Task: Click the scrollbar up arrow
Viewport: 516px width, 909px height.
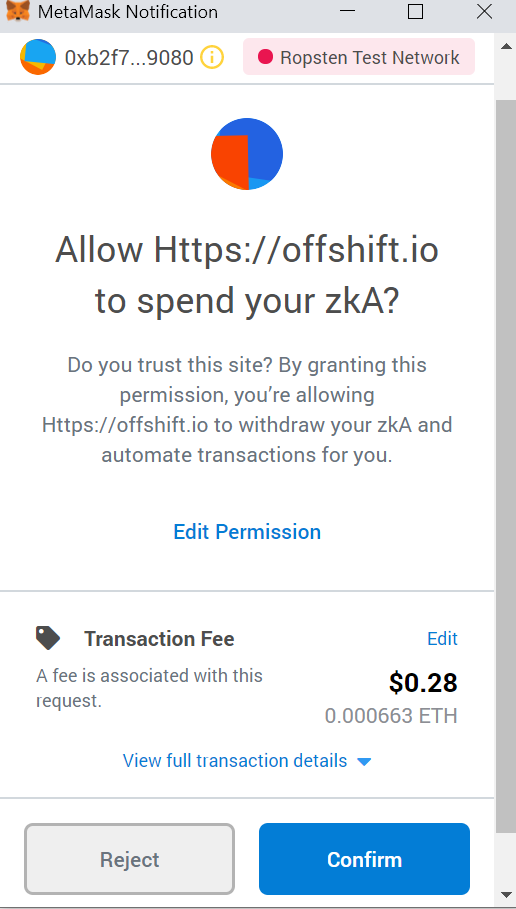Action: click(x=506, y=46)
